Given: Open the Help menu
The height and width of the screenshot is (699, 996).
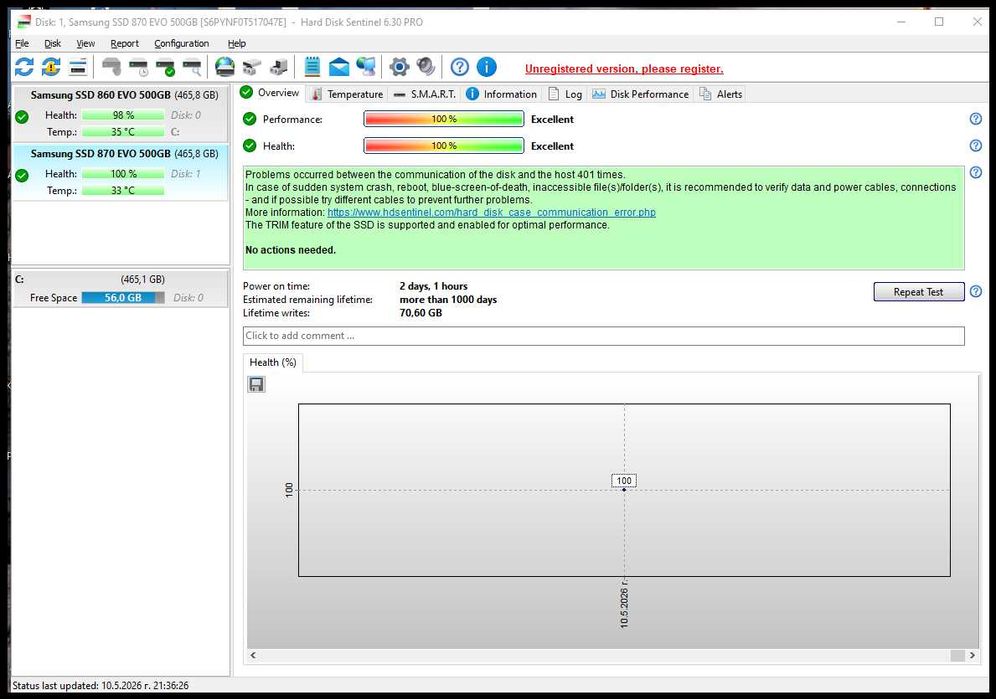Looking at the screenshot, I should pyautogui.click(x=236, y=43).
